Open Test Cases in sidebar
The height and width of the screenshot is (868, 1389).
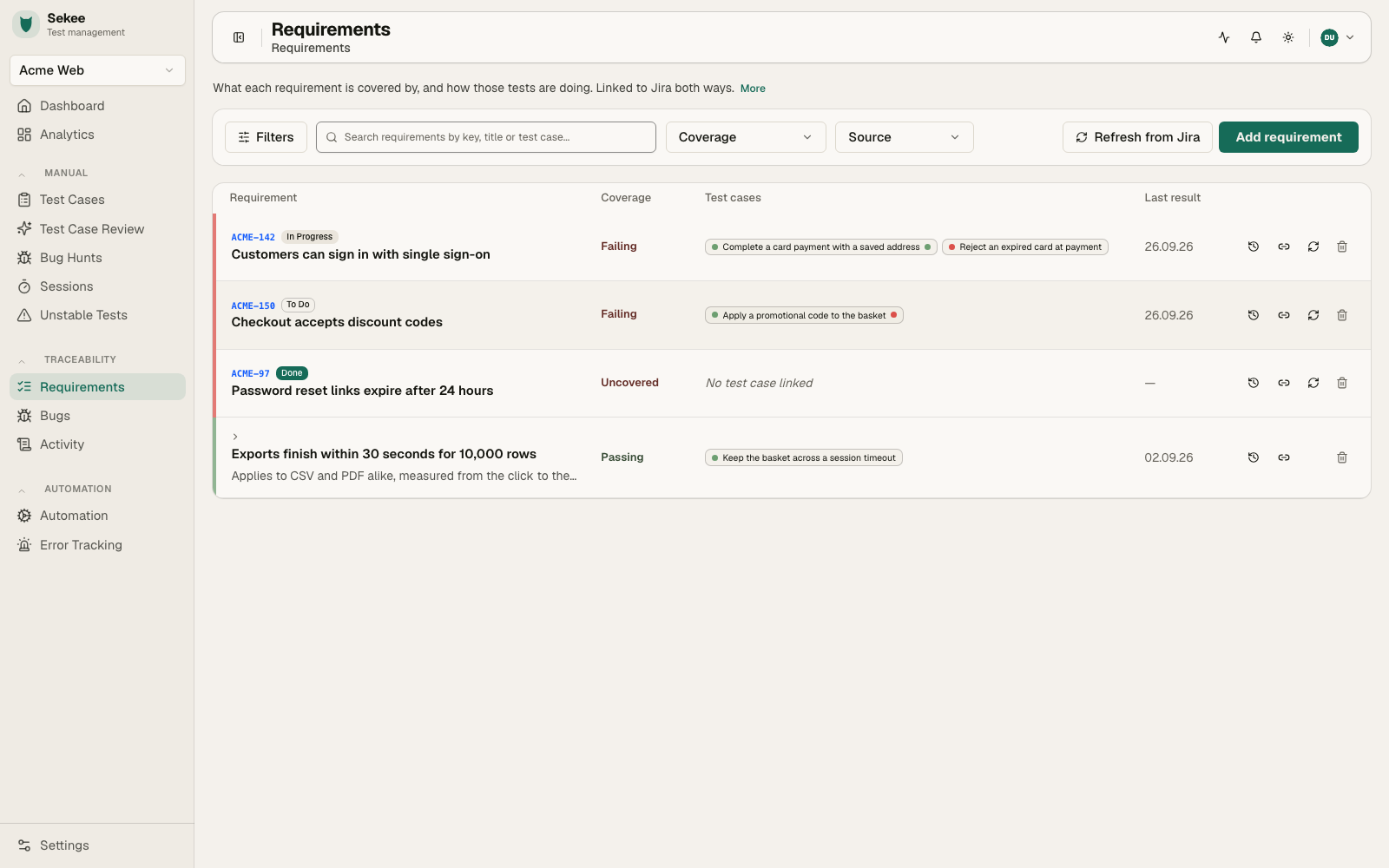coord(97,200)
